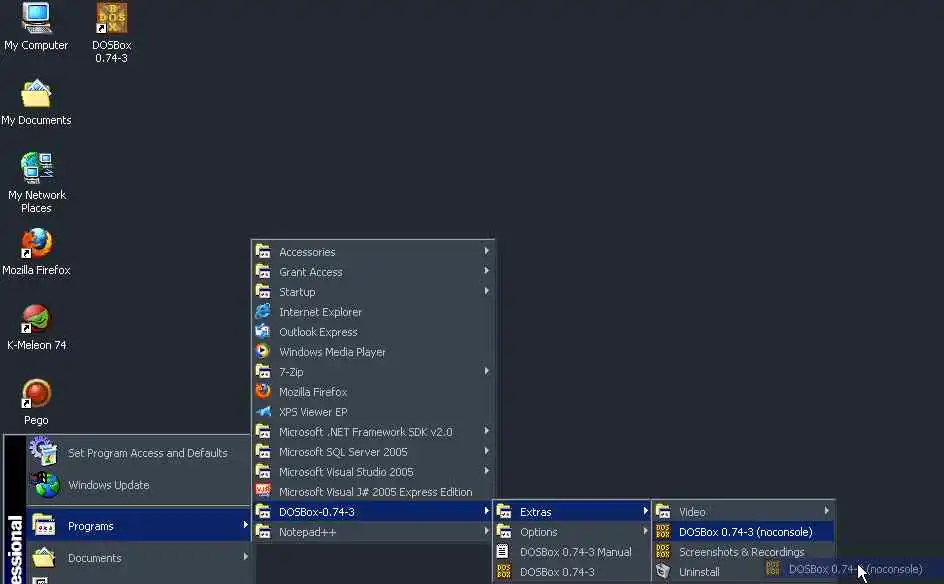Expand the Notepad++ submenu arrow
This screenshot has height=584, width=944.
point(486,531)
